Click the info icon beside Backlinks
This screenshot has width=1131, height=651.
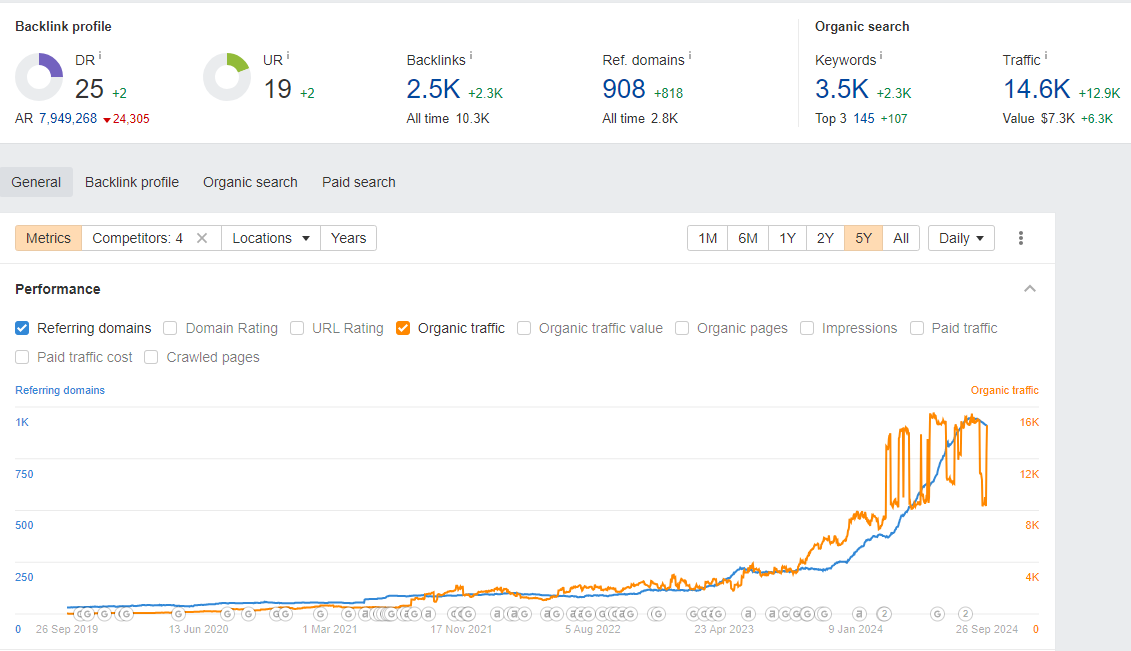[471, 57]
